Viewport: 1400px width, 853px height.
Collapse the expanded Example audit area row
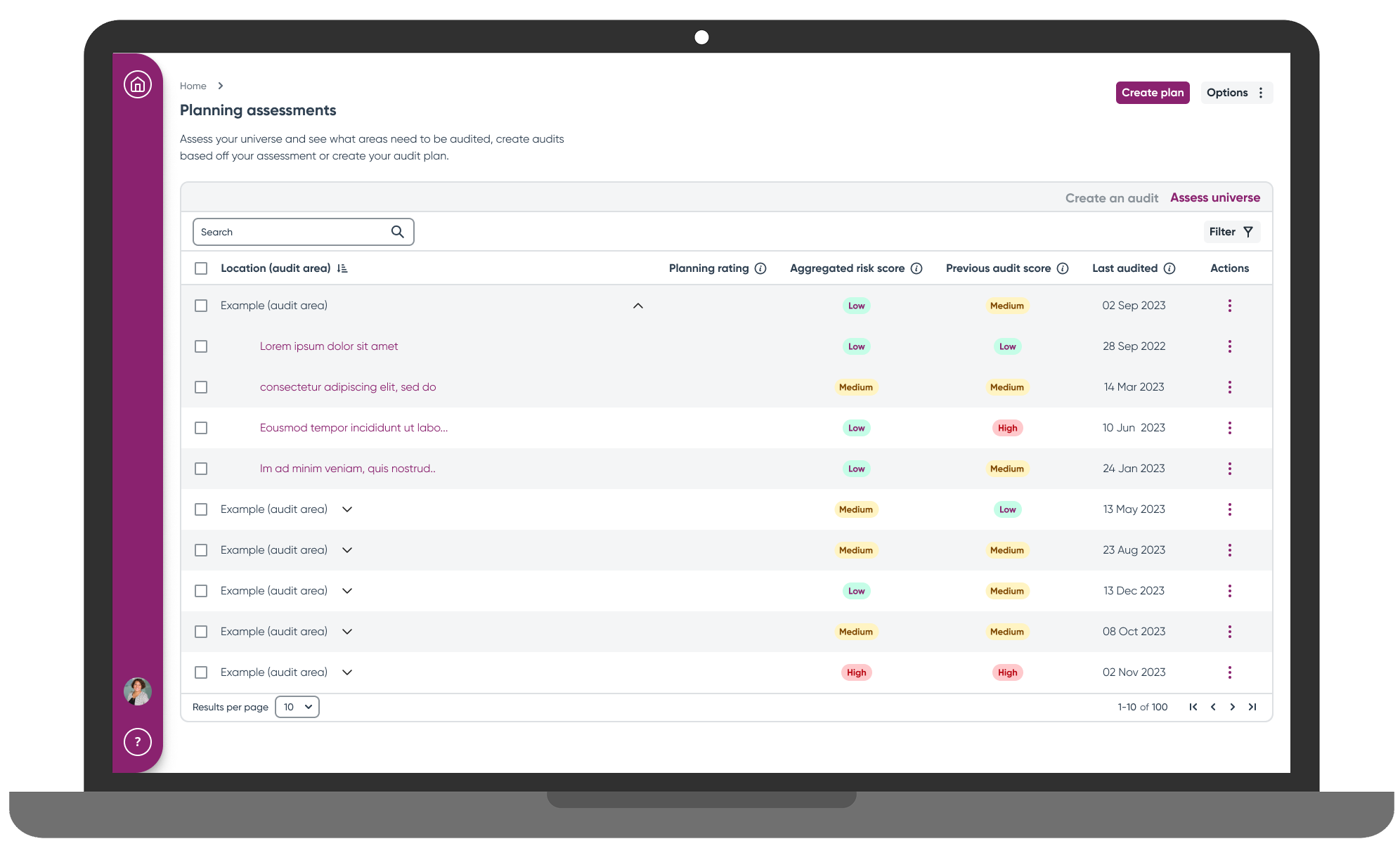638,306
